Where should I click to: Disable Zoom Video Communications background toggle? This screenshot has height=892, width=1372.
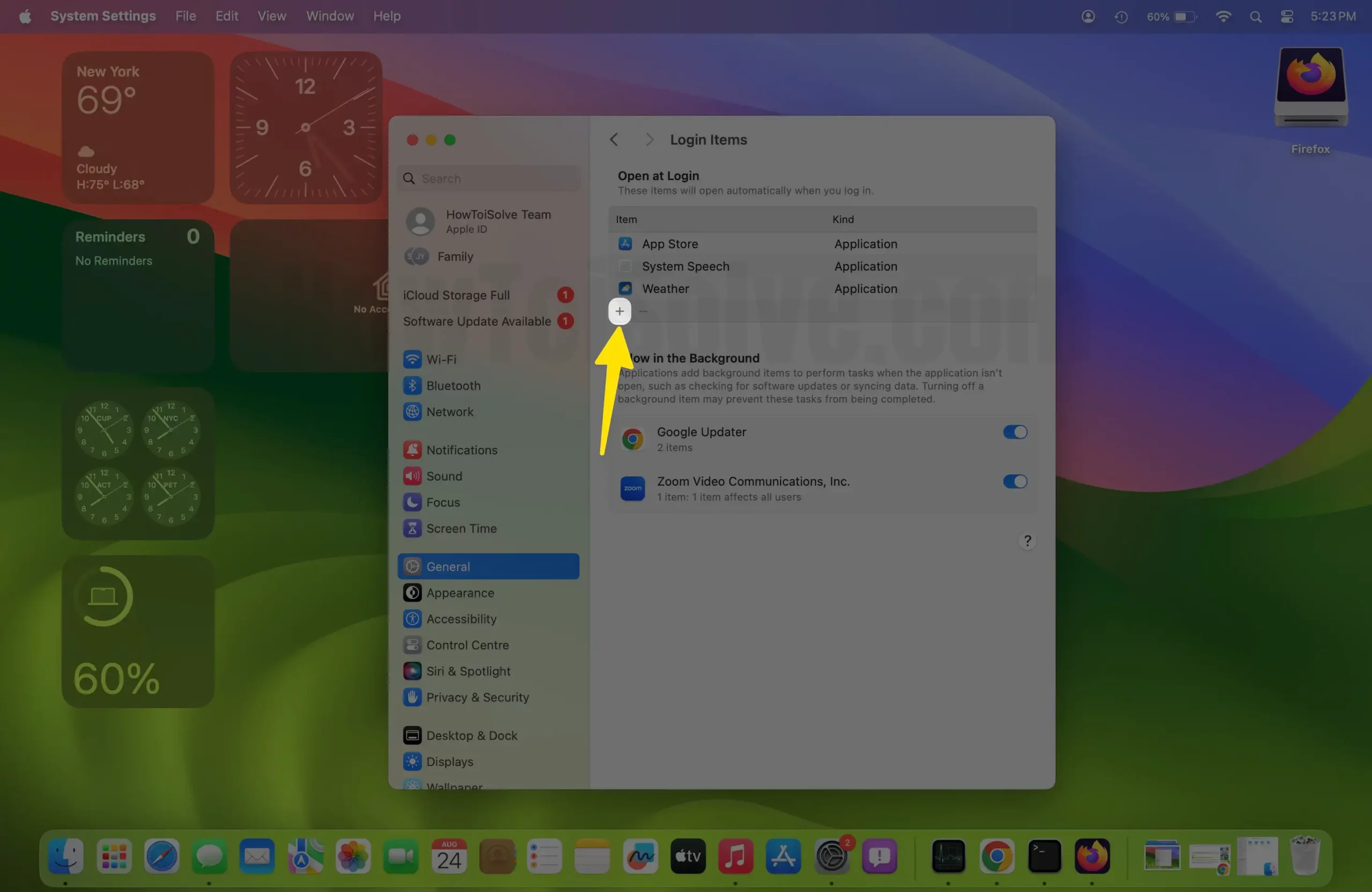click(x=1015, y=482)
